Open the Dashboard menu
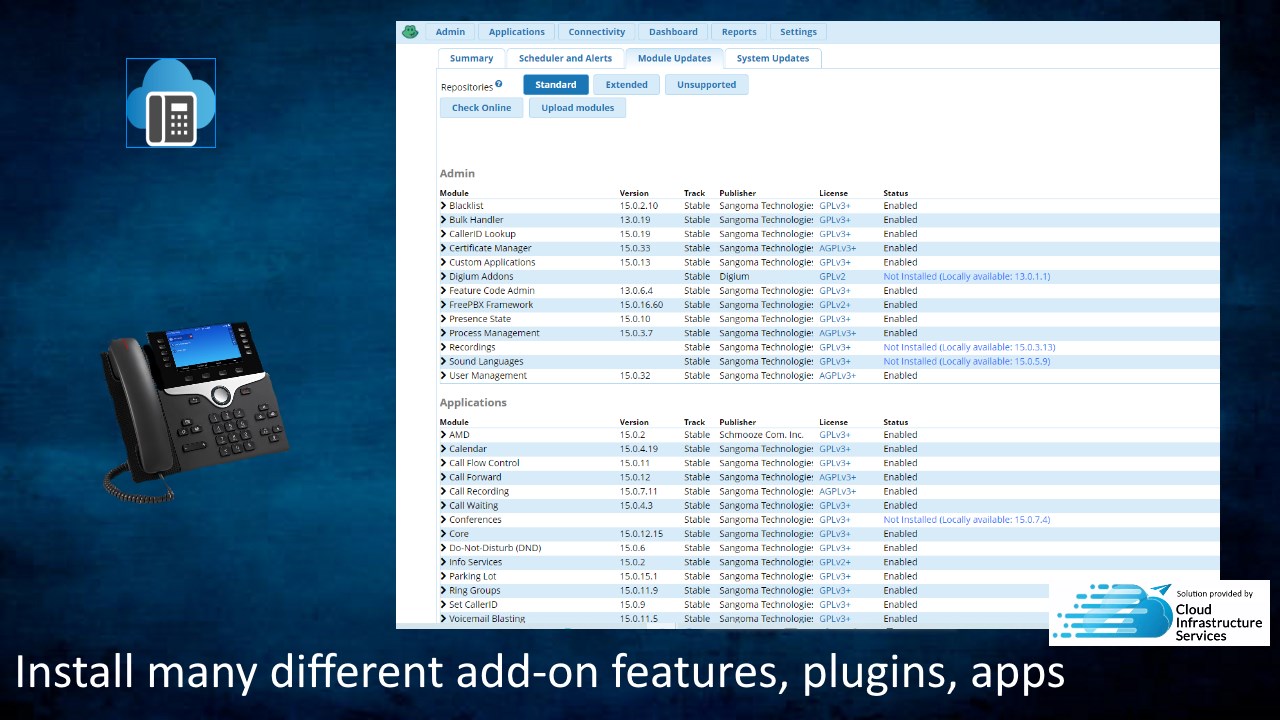Image resolution: width=1280 pixels, height=720 pixels. 673,32
